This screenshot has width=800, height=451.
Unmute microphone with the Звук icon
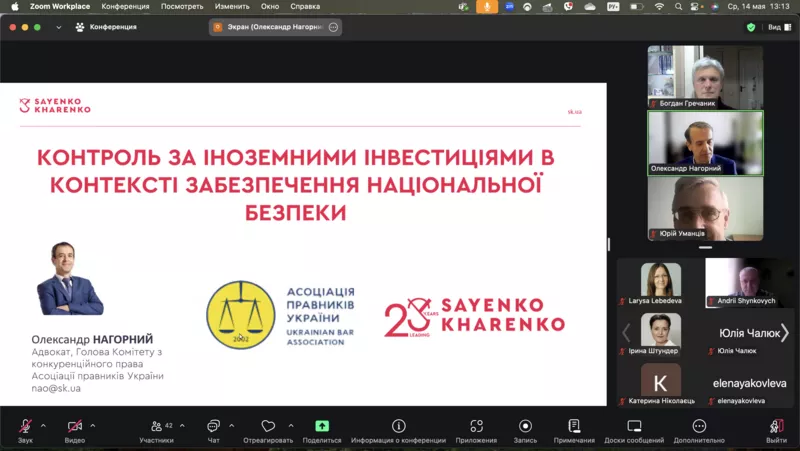pos(25,426)
